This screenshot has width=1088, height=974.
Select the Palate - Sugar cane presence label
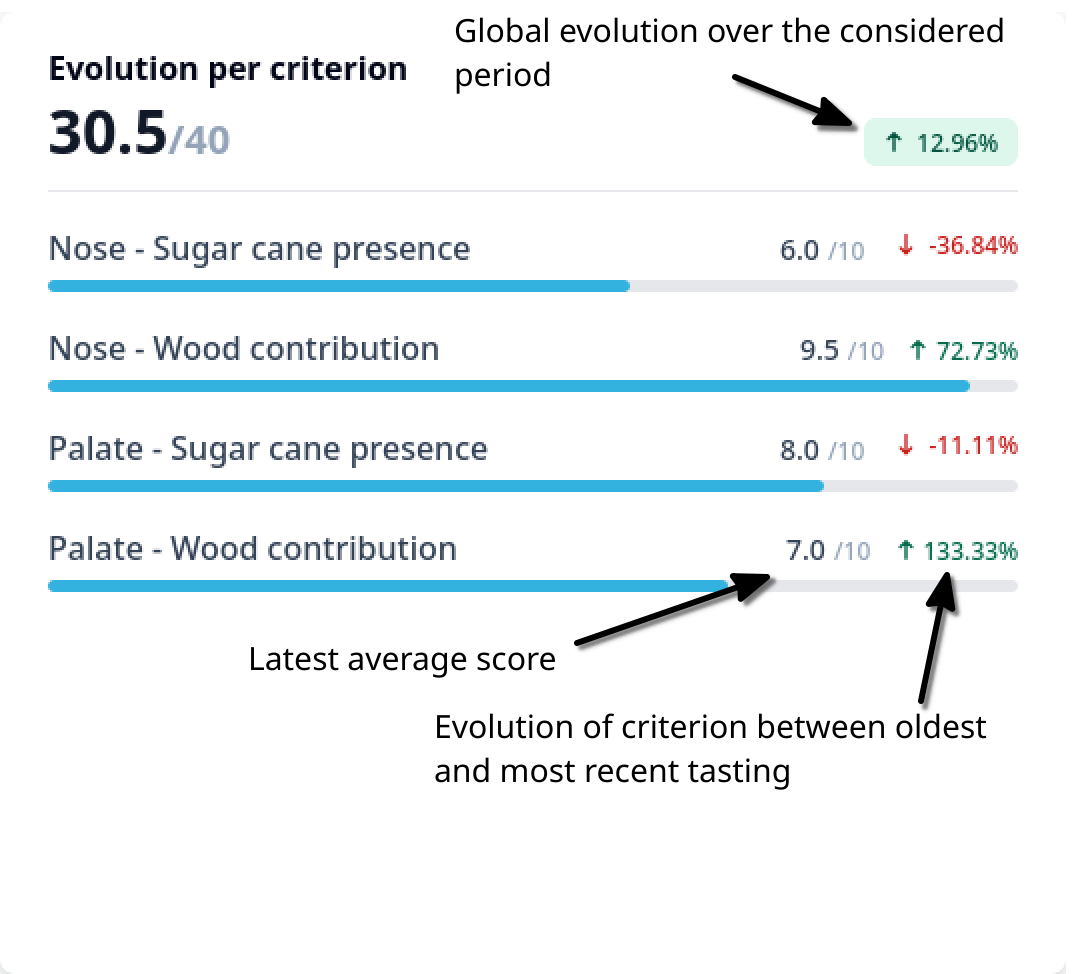268,449
